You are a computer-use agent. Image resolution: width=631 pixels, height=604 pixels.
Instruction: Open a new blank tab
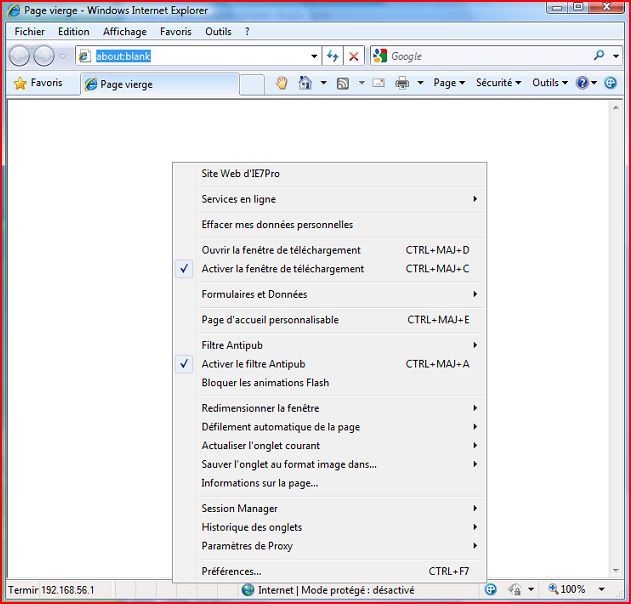[252, 85]
